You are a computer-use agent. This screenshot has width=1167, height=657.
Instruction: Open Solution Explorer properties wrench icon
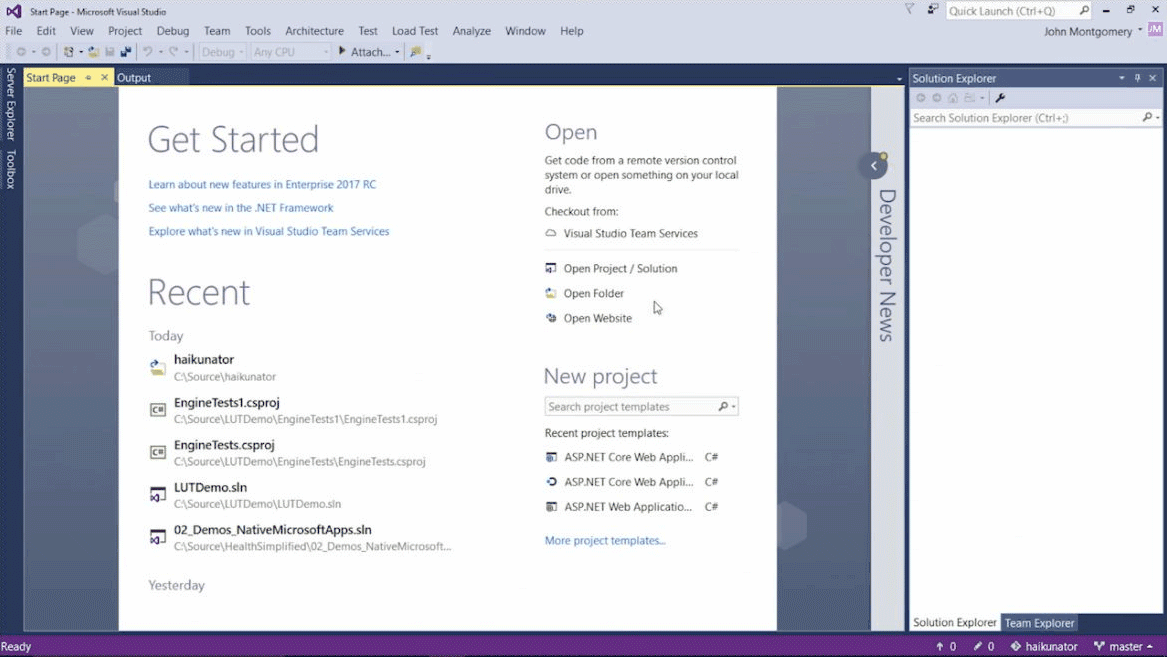[1000, 98]
